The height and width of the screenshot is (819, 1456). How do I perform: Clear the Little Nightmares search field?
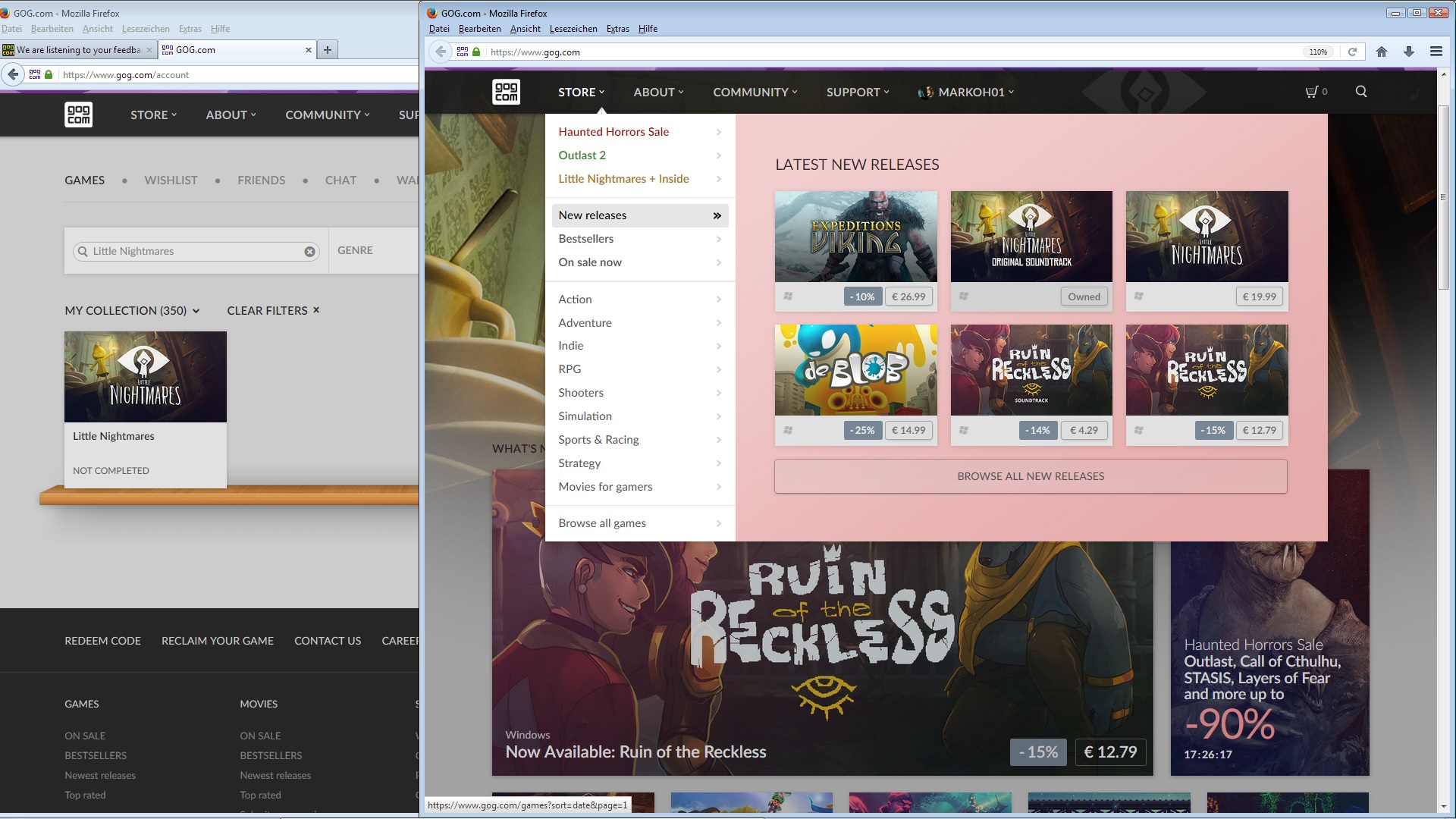[x=309, y=252]
